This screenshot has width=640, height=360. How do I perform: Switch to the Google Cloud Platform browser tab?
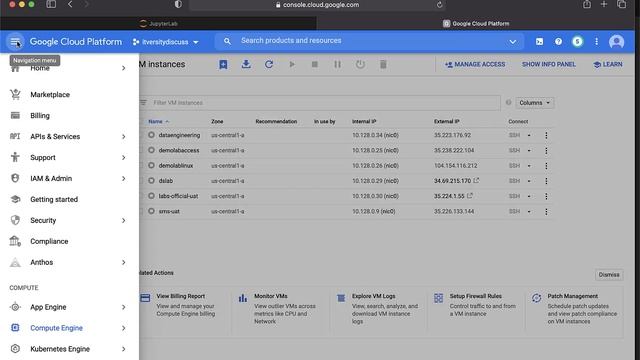pyautogui.click(x=476, y=24)
